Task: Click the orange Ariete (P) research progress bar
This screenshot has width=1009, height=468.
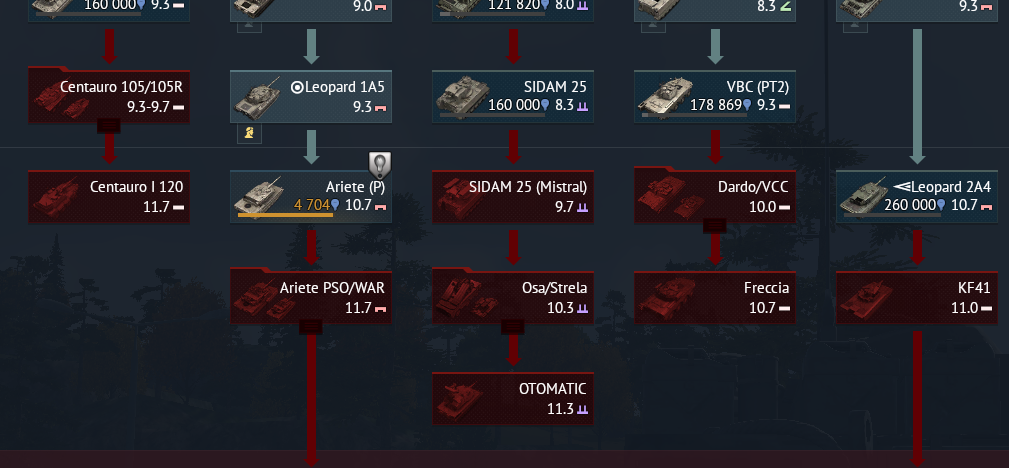Action: tap(285, 215)
